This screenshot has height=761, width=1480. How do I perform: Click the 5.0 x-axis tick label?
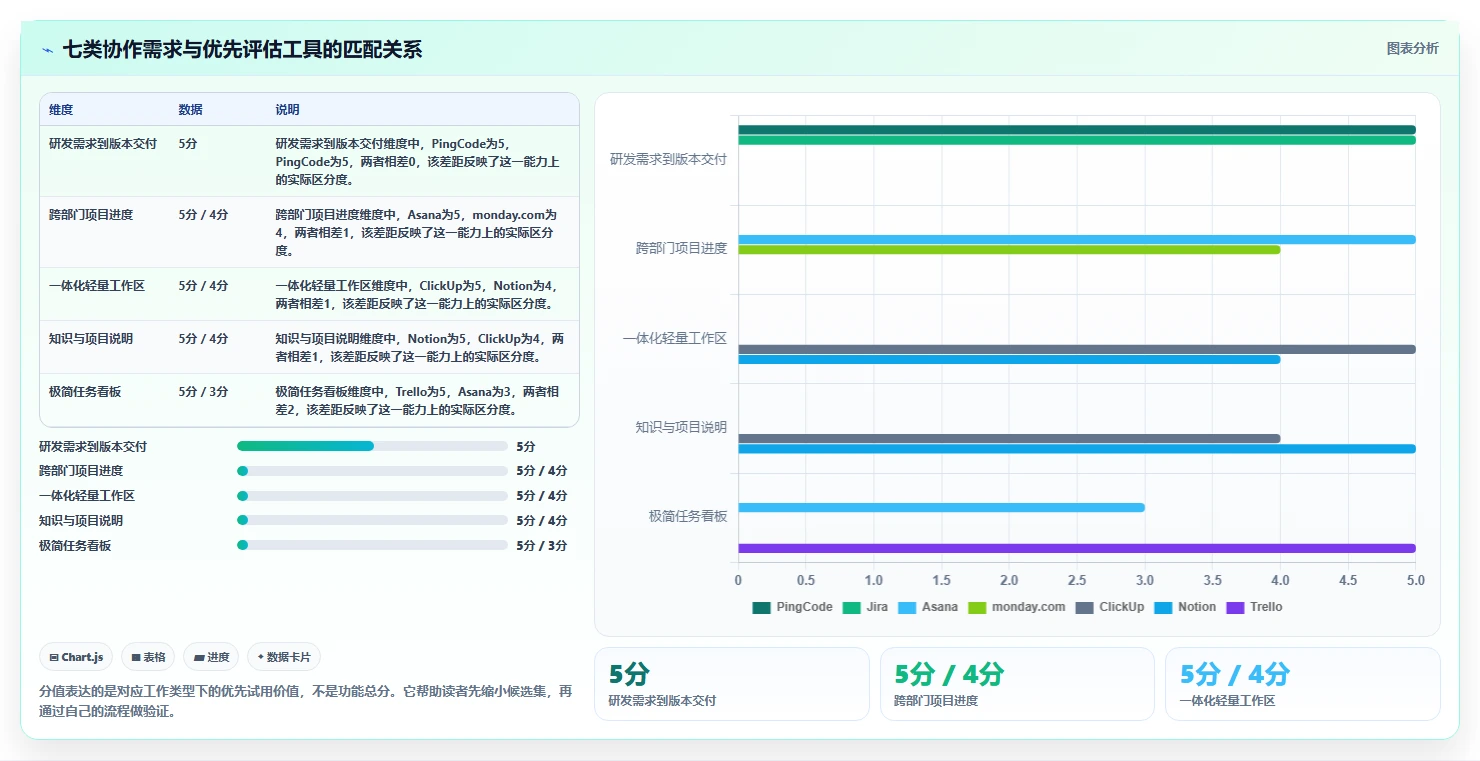pyautogui.click(x=1415, y=581)
